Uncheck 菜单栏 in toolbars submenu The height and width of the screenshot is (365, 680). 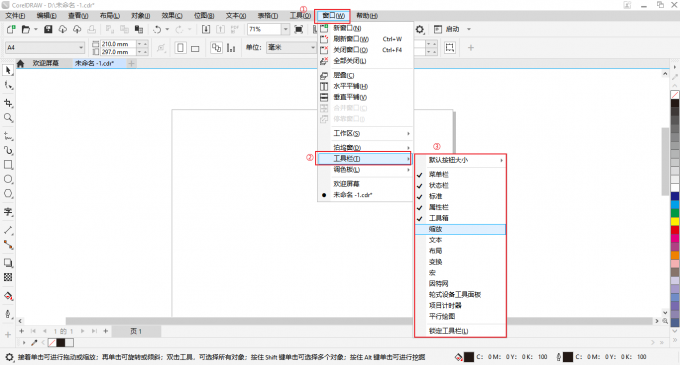coord(460,174)
